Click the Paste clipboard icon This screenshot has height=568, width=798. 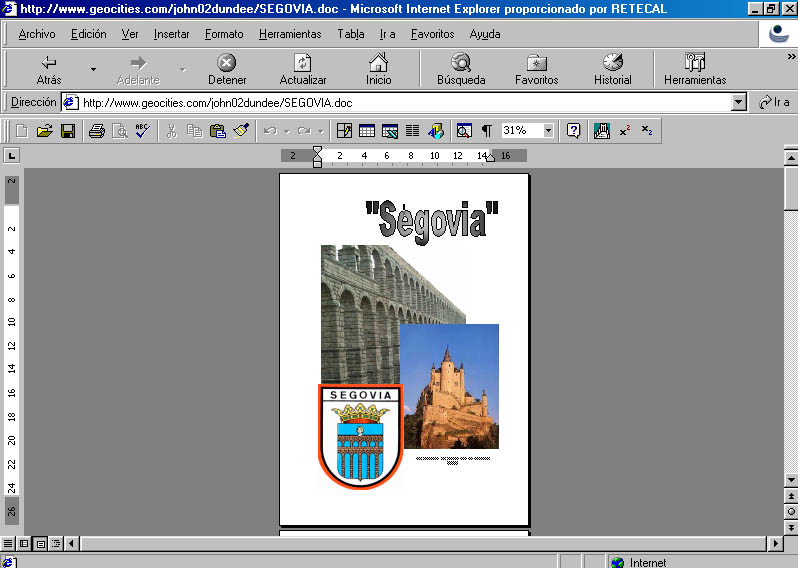tap(218, 131)
